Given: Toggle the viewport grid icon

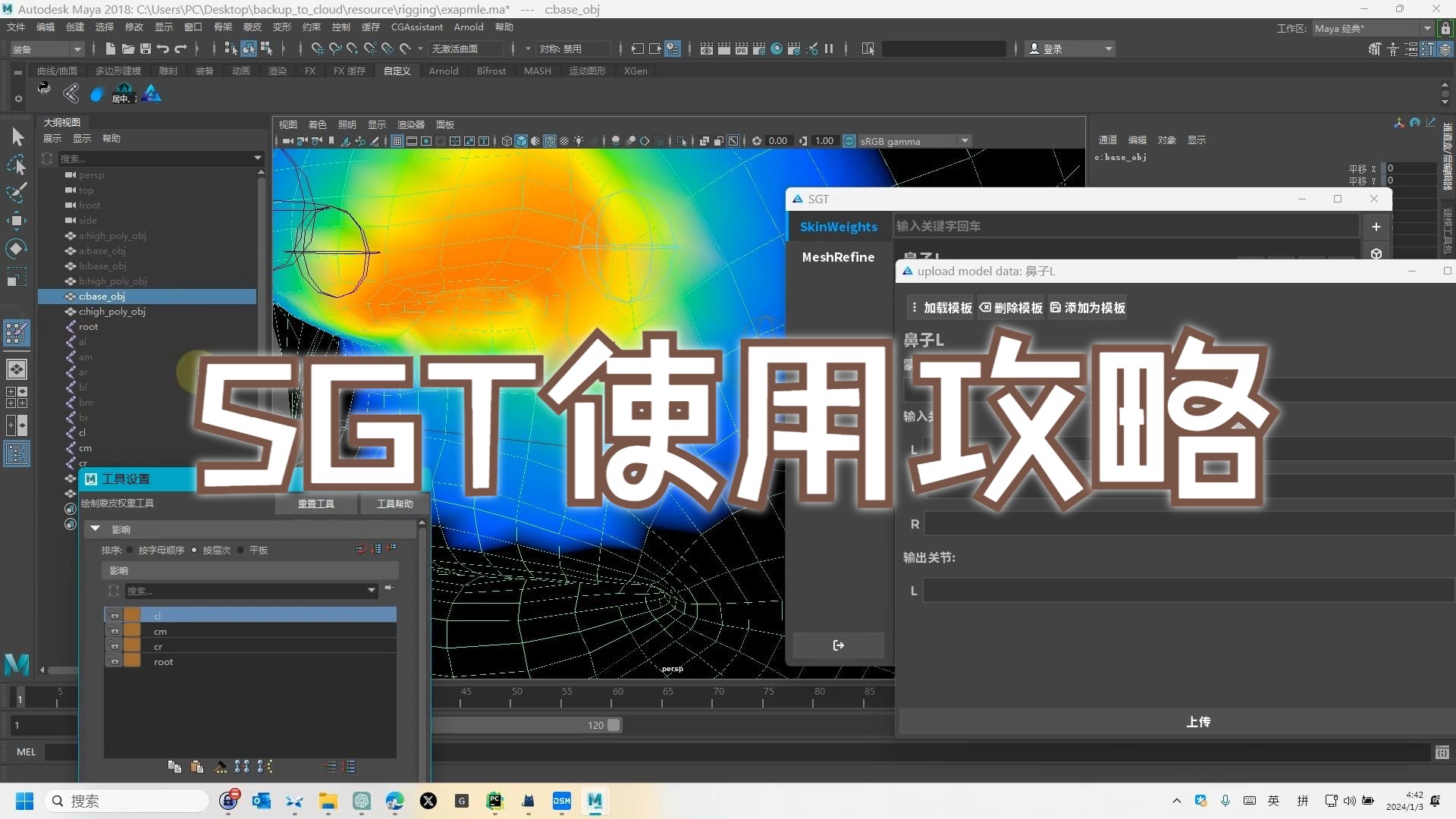Looking at the screenshot, I should point(397,141).
